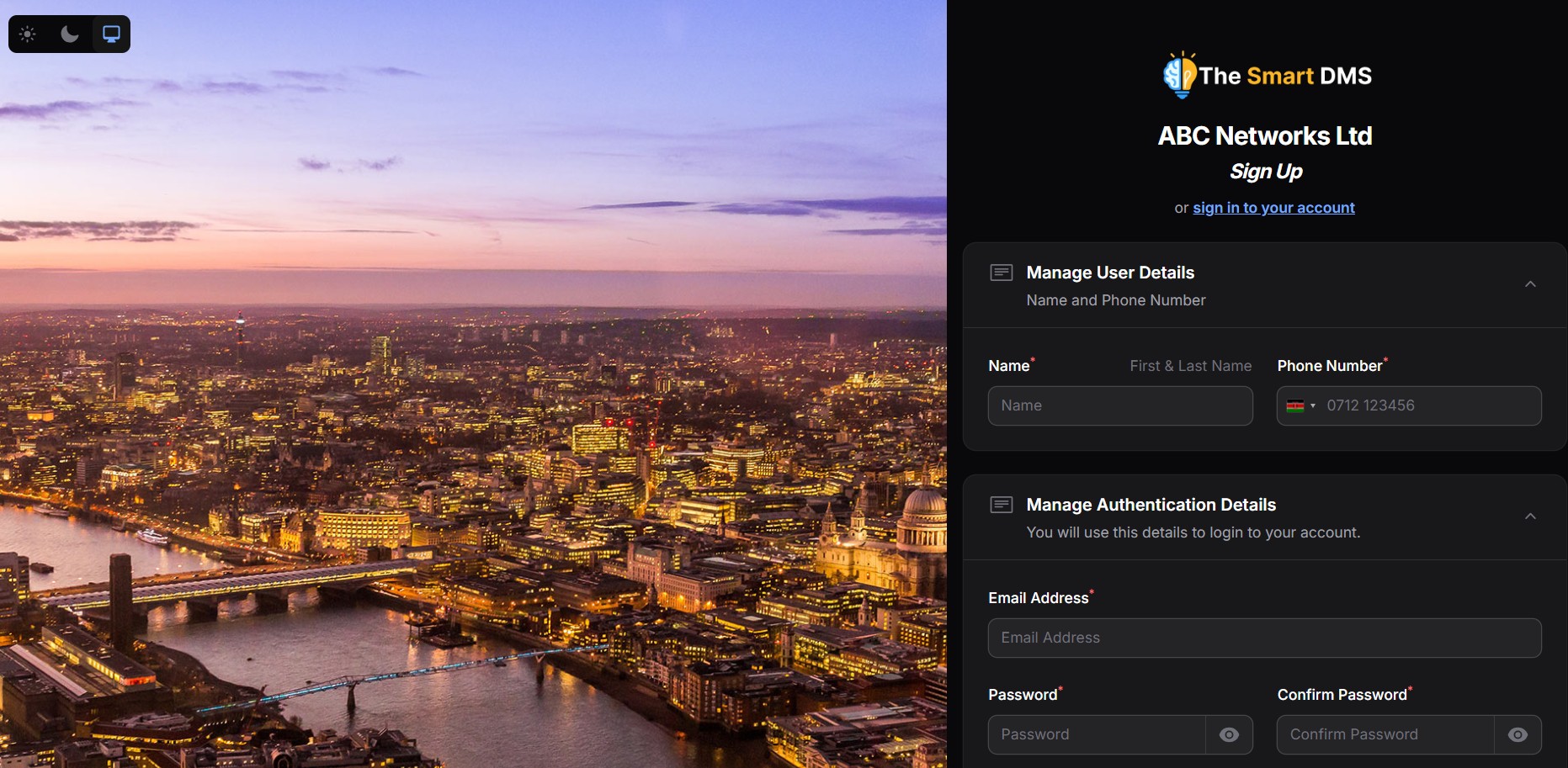Click the Phone Number input field
1568x768 pixels.
(1429, 406)
